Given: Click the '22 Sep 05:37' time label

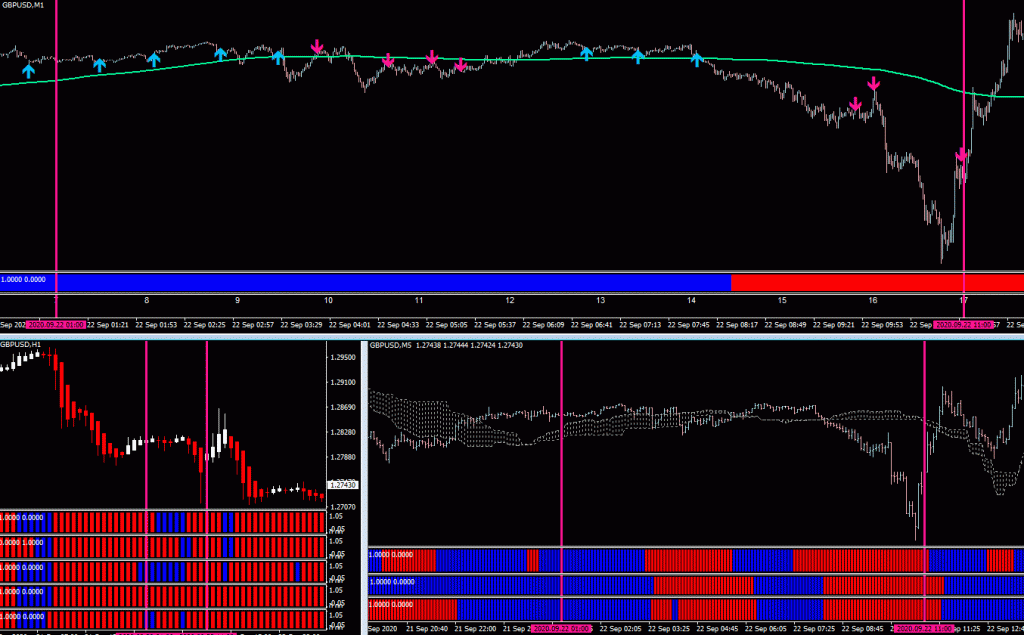Looking at the screenshot, I should coord(495,325).
